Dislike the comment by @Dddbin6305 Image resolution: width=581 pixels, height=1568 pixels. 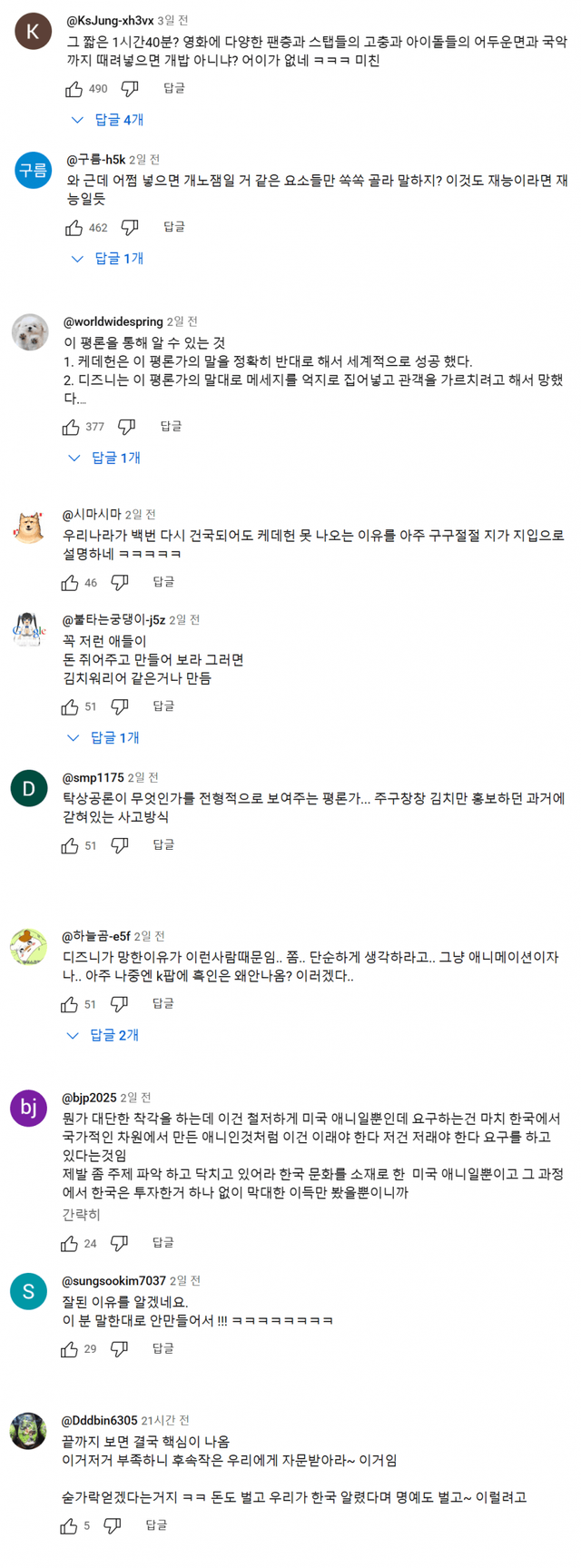tap(113, 1526)
